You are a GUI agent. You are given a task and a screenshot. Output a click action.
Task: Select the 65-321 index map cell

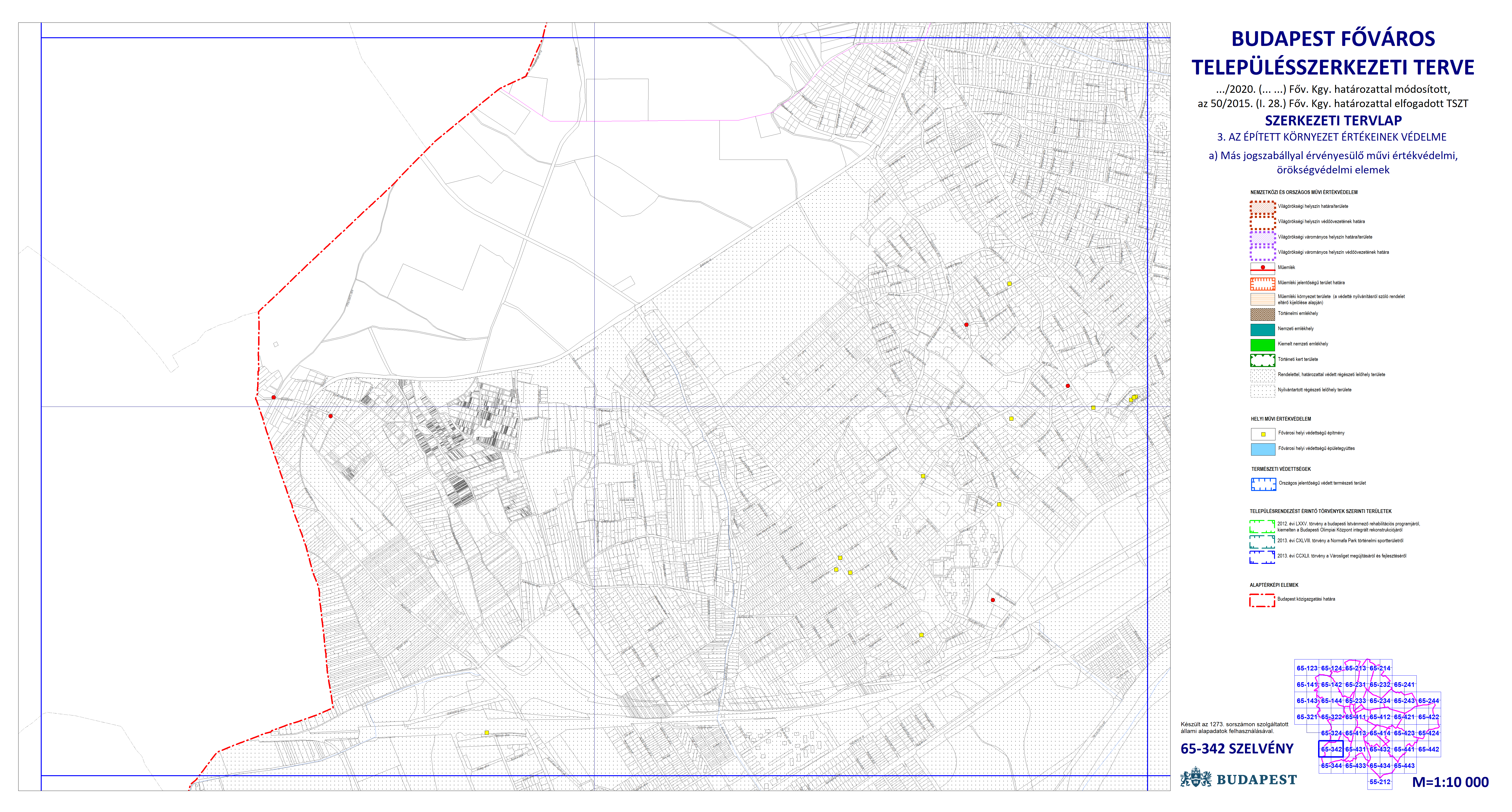pyautogui.click(x=1307, y=717)
